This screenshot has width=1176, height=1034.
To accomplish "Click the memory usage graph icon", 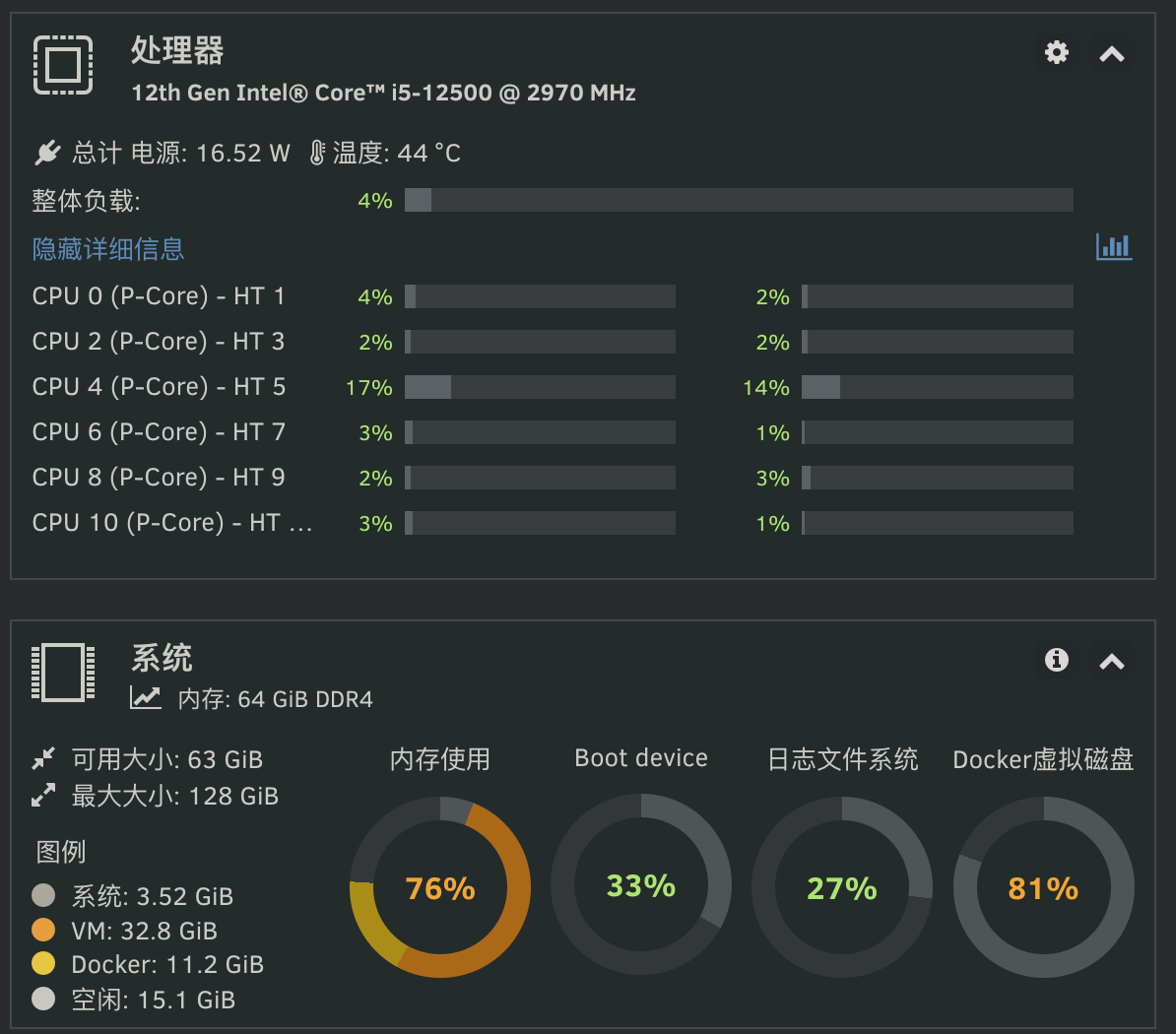I will click(146, 698).
